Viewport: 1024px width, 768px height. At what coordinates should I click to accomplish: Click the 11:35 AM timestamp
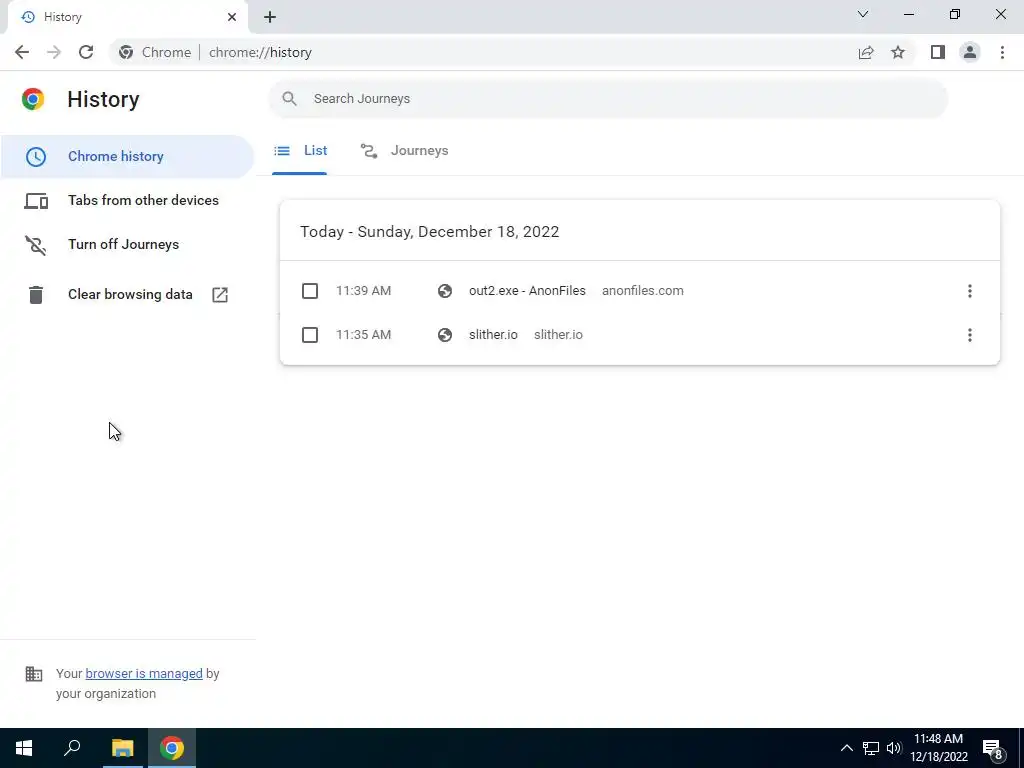click(364, 335)
